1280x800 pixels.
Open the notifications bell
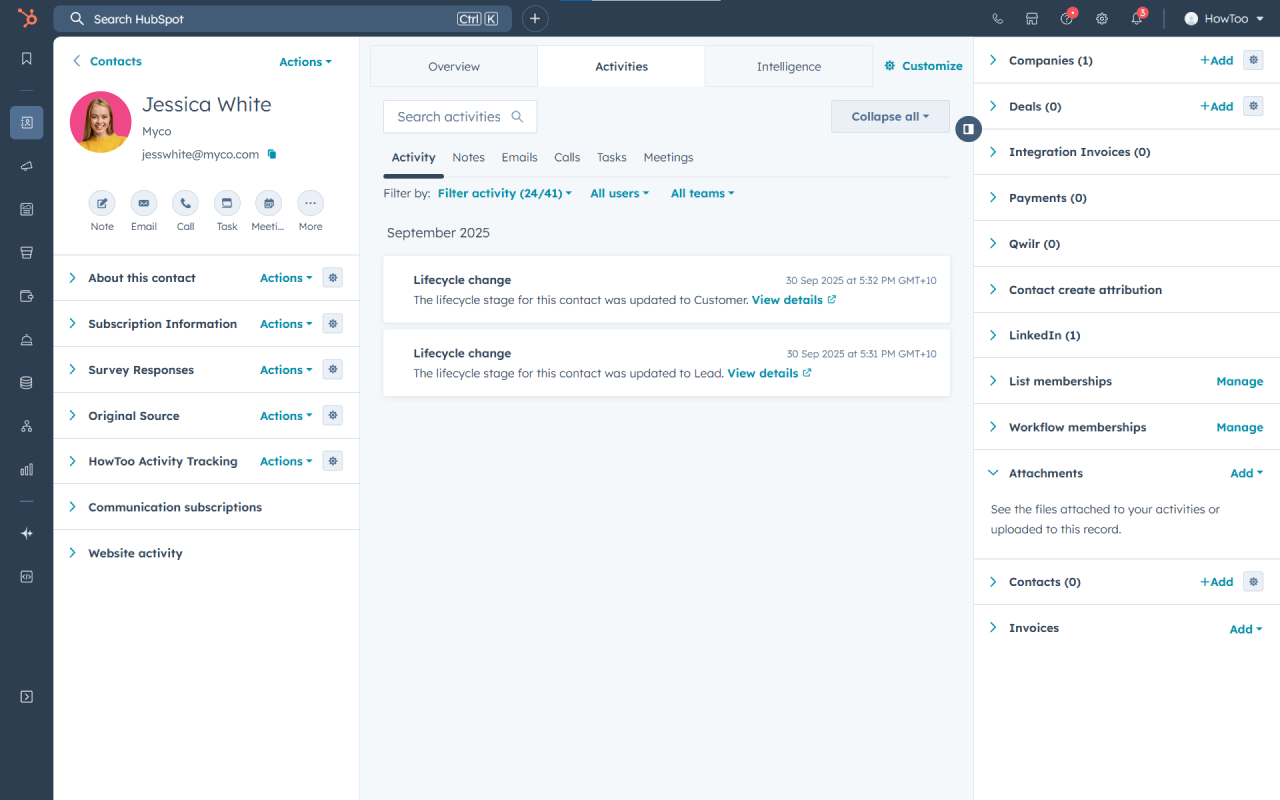pos(1137,19)
